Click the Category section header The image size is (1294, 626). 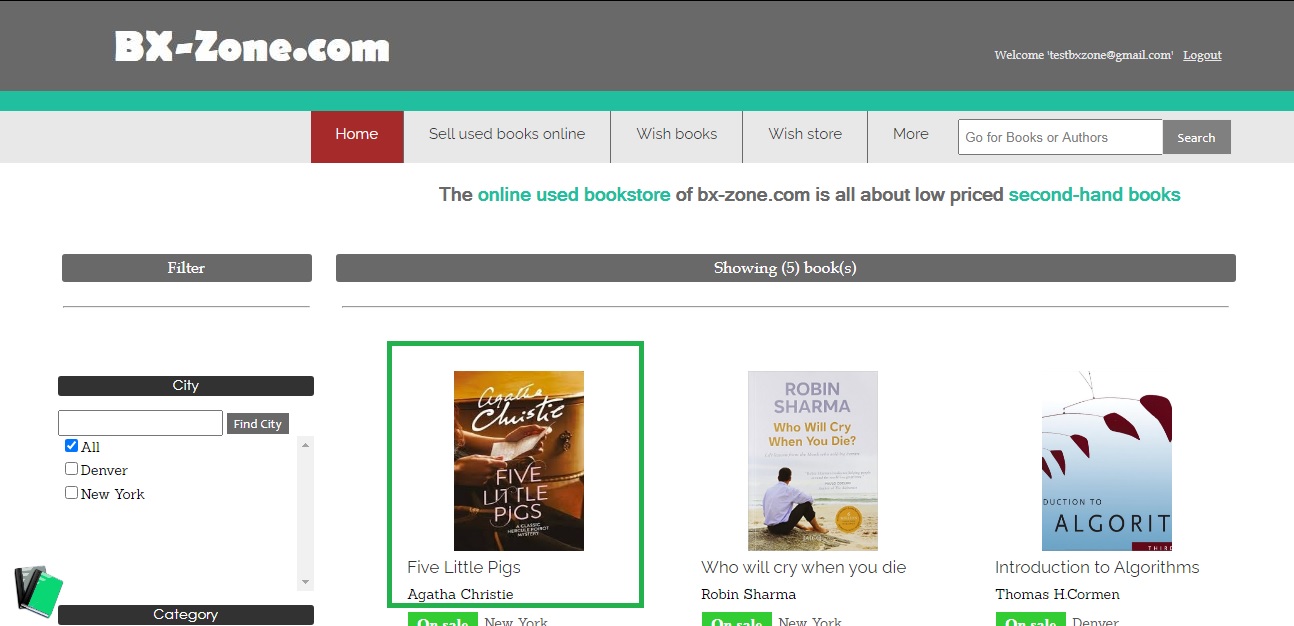coord(186,615)
